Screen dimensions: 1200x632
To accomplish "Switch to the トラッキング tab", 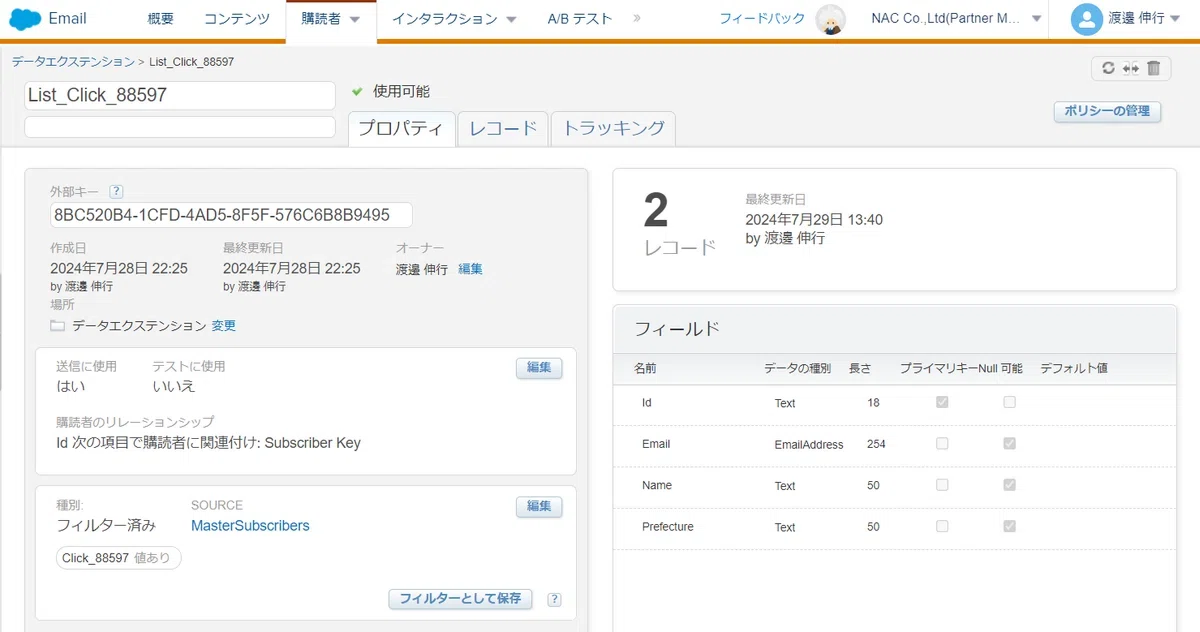I will (x=613, y=128).
